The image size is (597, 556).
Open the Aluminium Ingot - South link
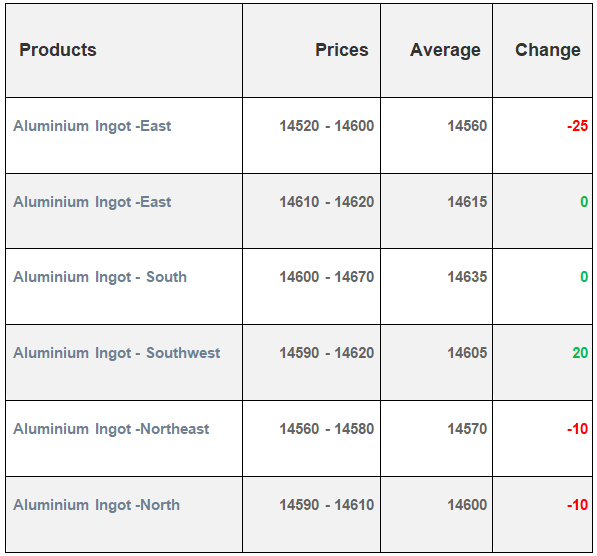[100, 277]
